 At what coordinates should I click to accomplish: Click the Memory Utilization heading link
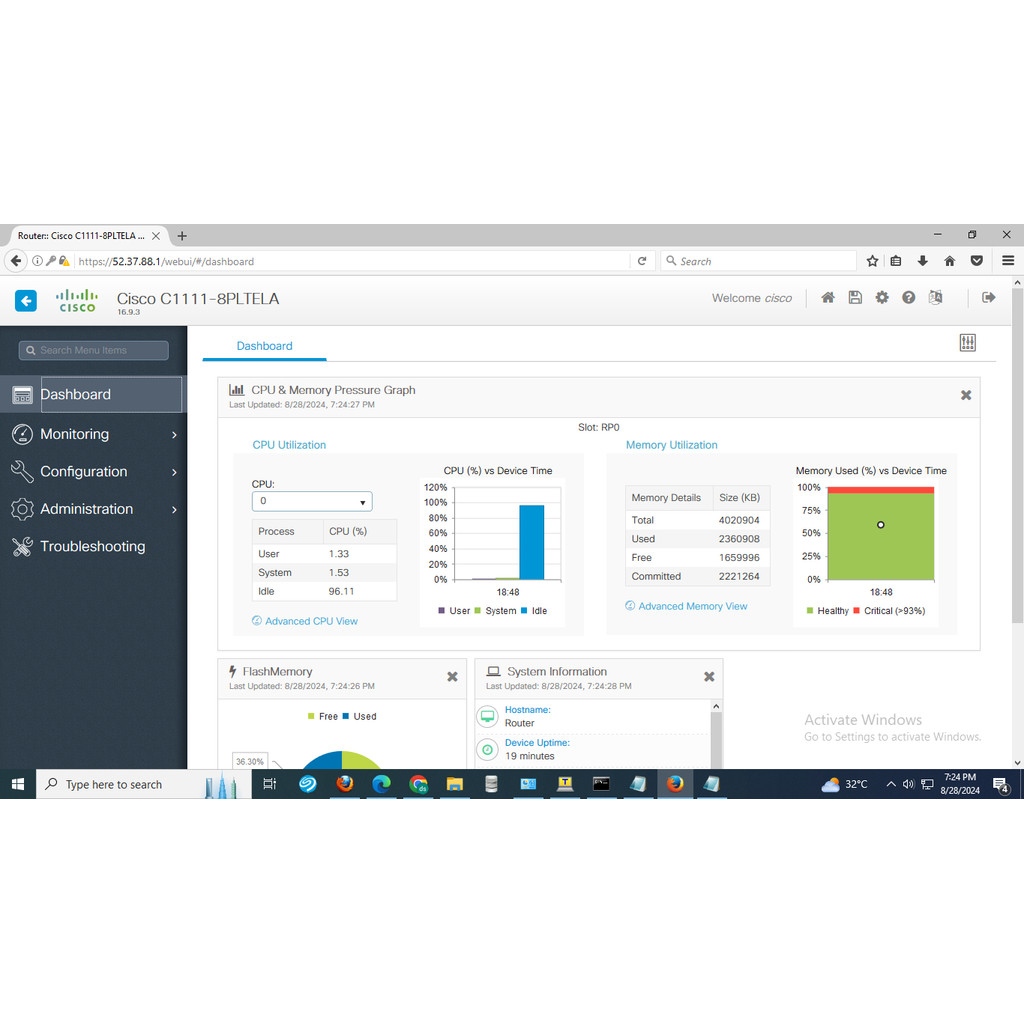coord(671,445)
